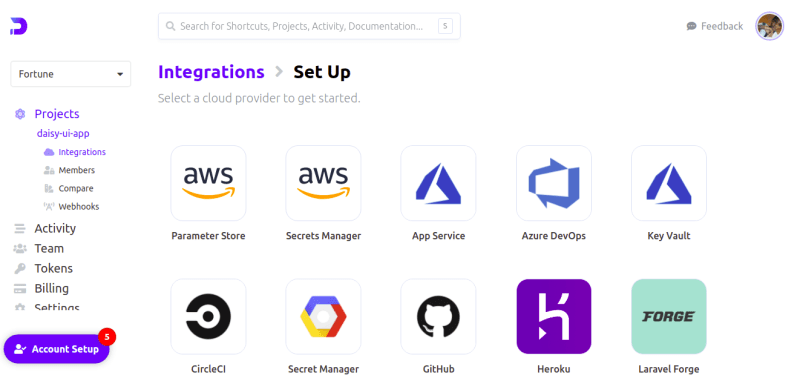Image resolution: width=800 pixels, height=375 pixels.
Task: Choose the Azure App Service icon
Action: pos(438,183)
